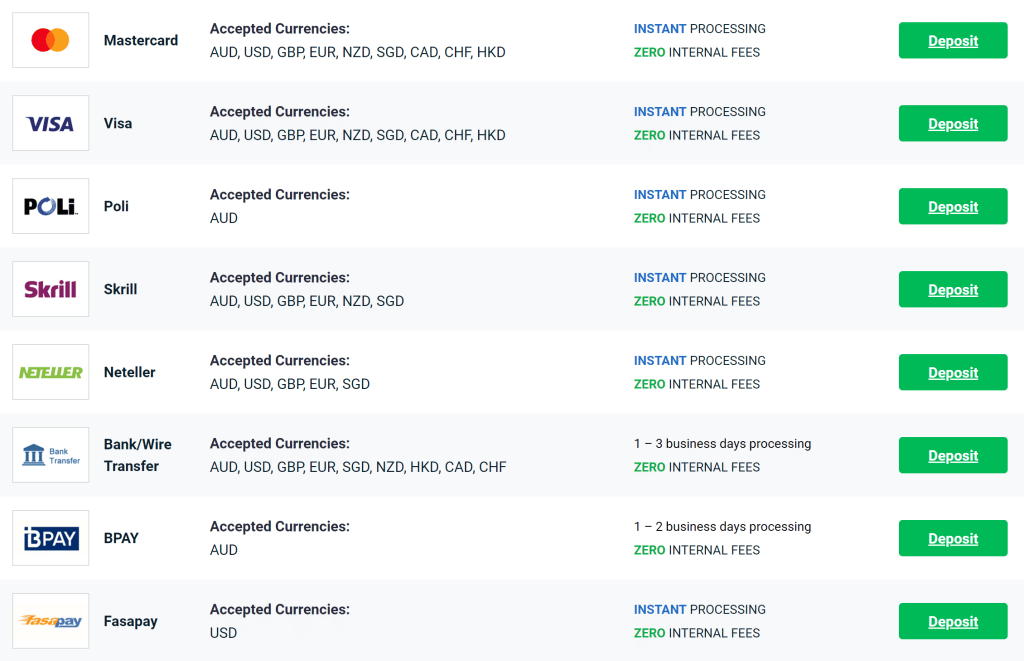The image size is (1024, 661).
Task: Deposit using Fasapay
Action: click(953, 621)
